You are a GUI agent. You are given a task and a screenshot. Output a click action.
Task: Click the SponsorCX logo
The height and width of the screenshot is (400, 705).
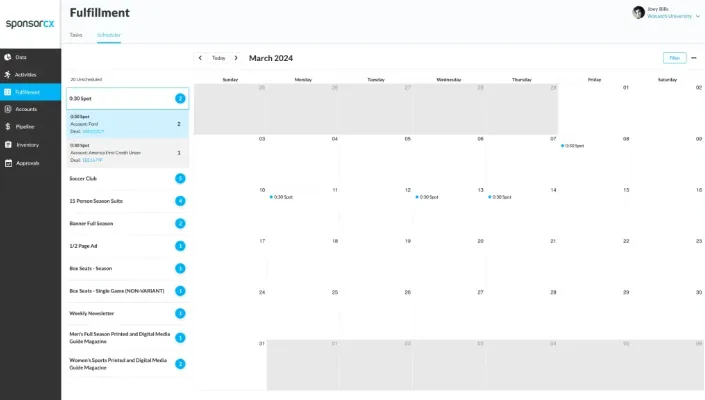30,24
